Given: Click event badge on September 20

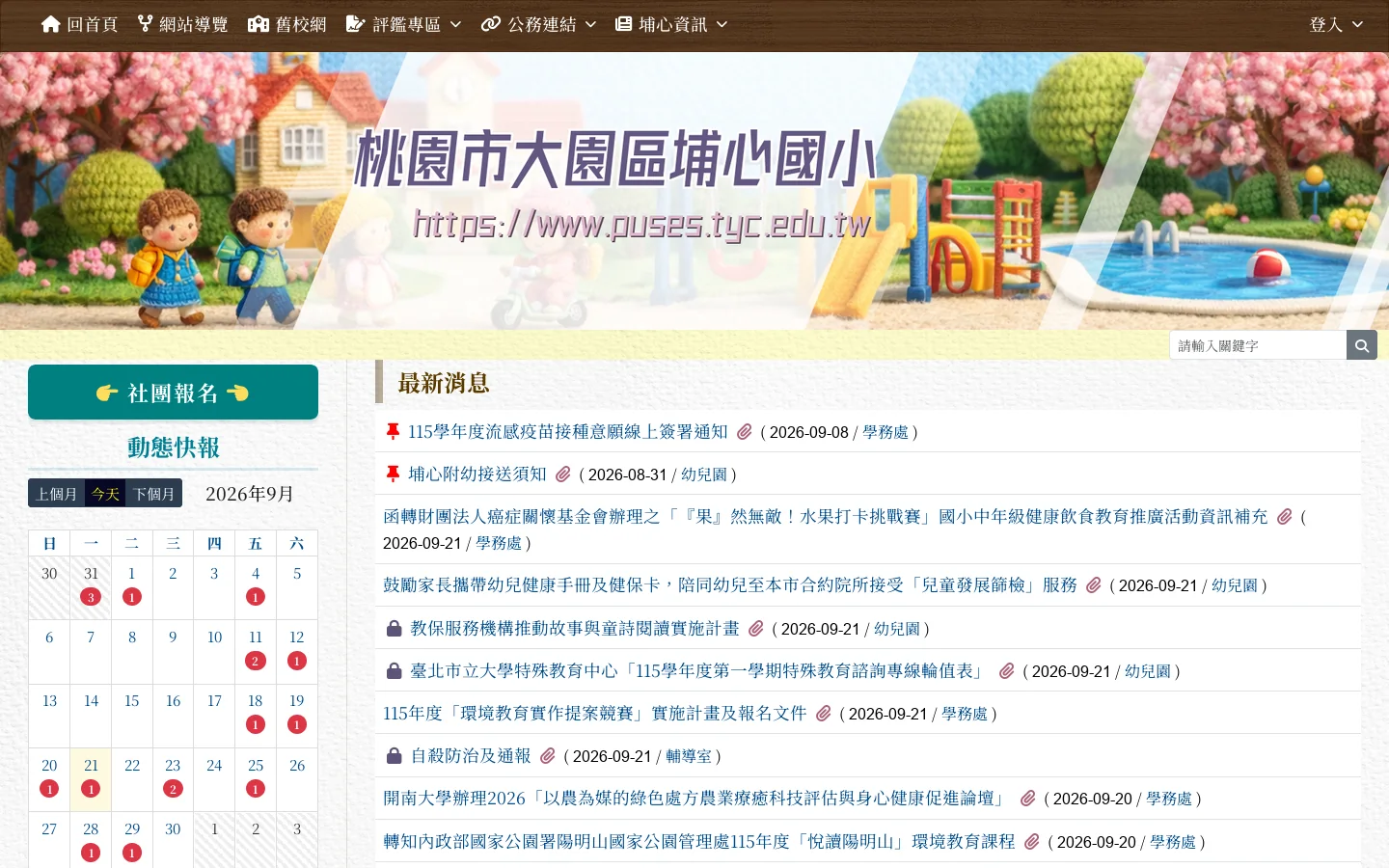Looking at the screenshot, I should 49,789.
